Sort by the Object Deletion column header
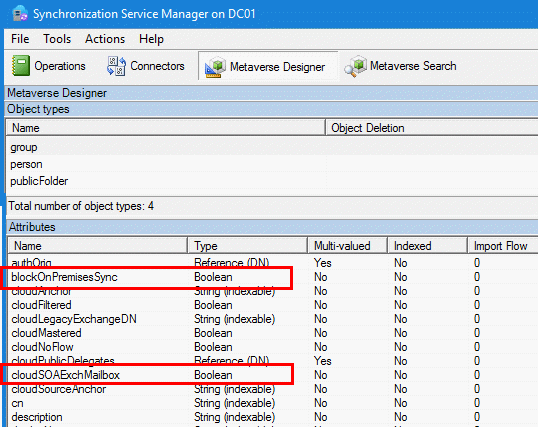 [x=432, y=128]
